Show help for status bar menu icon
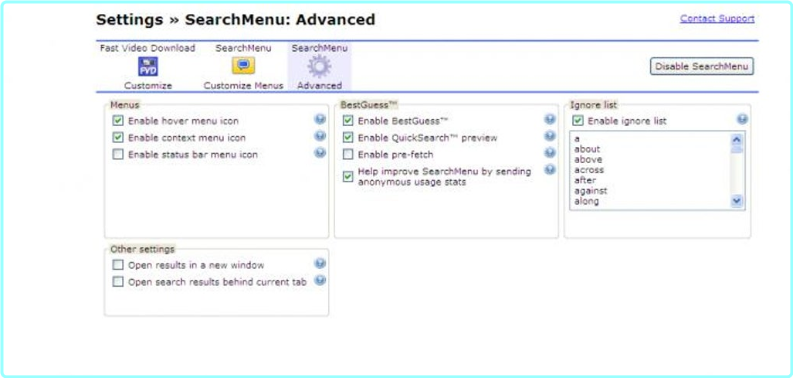The height and width of the screenshot is (378, 793). click(320, 152)
